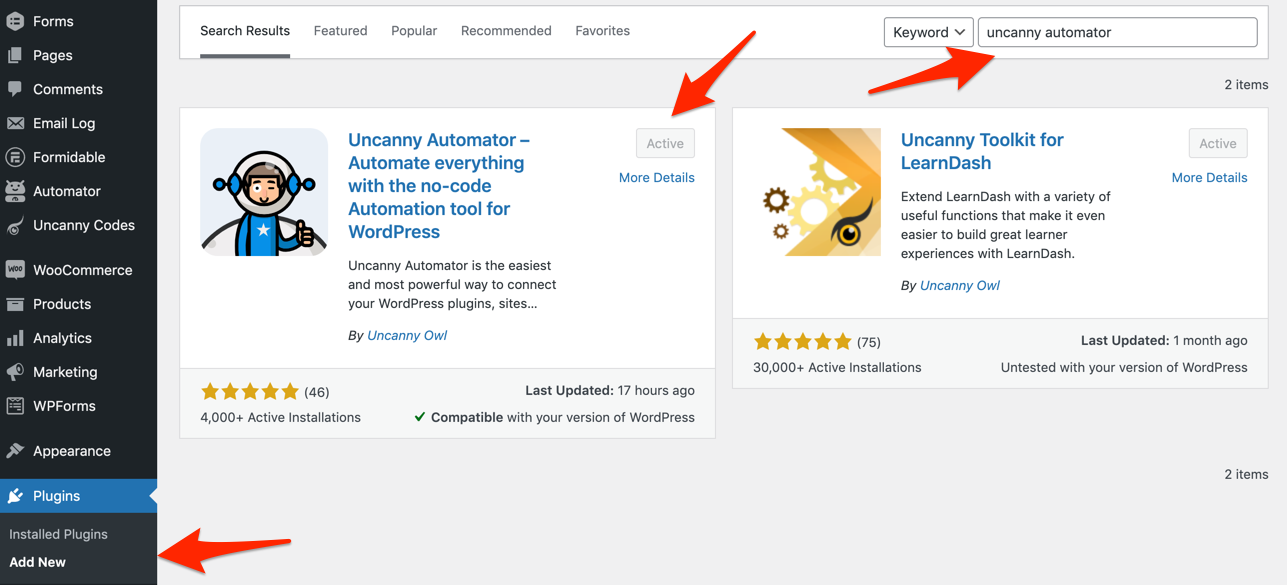Screen dimensions: 1287x585
Task: Switch to the Popular tab
Action: pyautogui.click(x=414, y=31)
